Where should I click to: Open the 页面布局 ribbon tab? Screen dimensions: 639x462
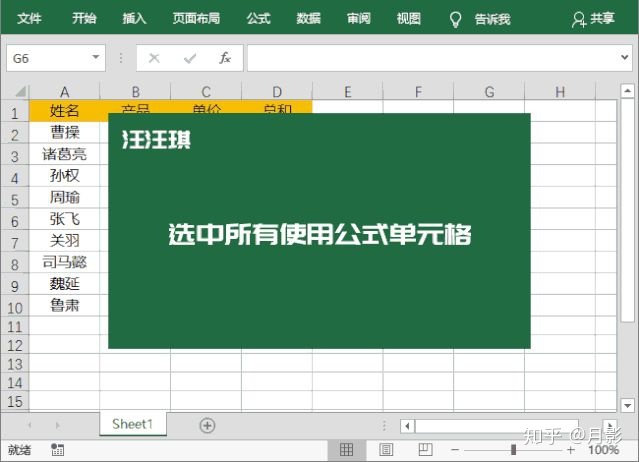pyautogui.click(x=196, y=18)
